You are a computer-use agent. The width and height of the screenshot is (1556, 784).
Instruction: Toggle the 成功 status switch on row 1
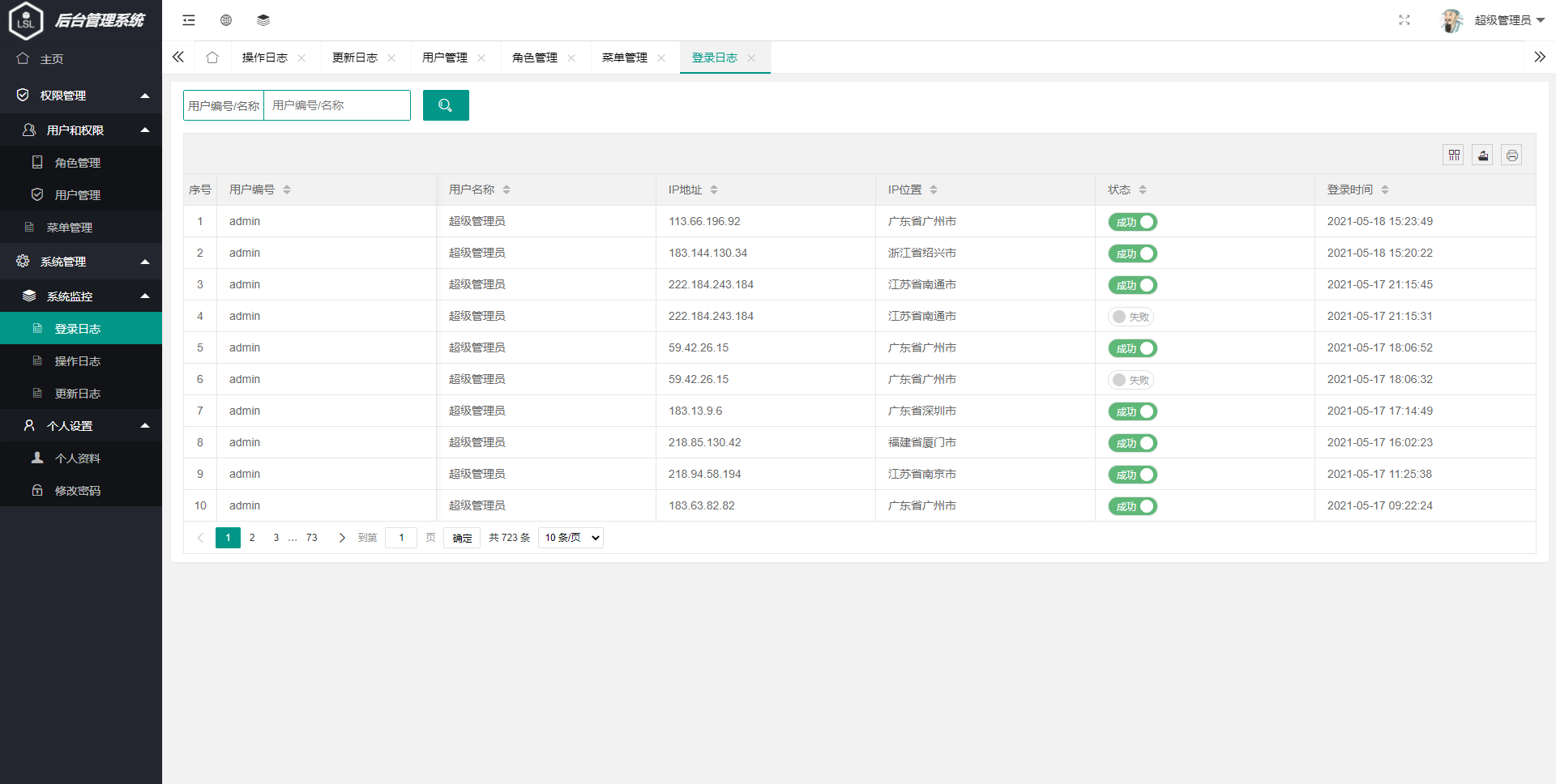[1132, 221]
